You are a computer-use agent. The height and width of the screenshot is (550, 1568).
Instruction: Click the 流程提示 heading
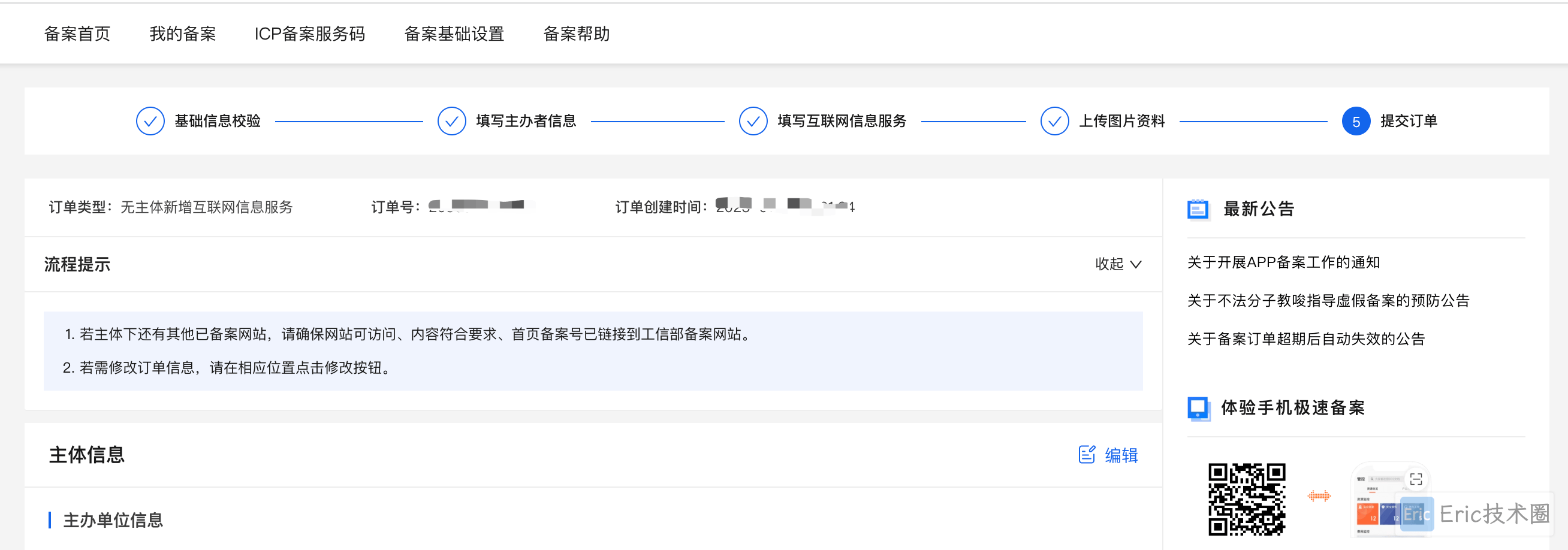click(77, 265)
